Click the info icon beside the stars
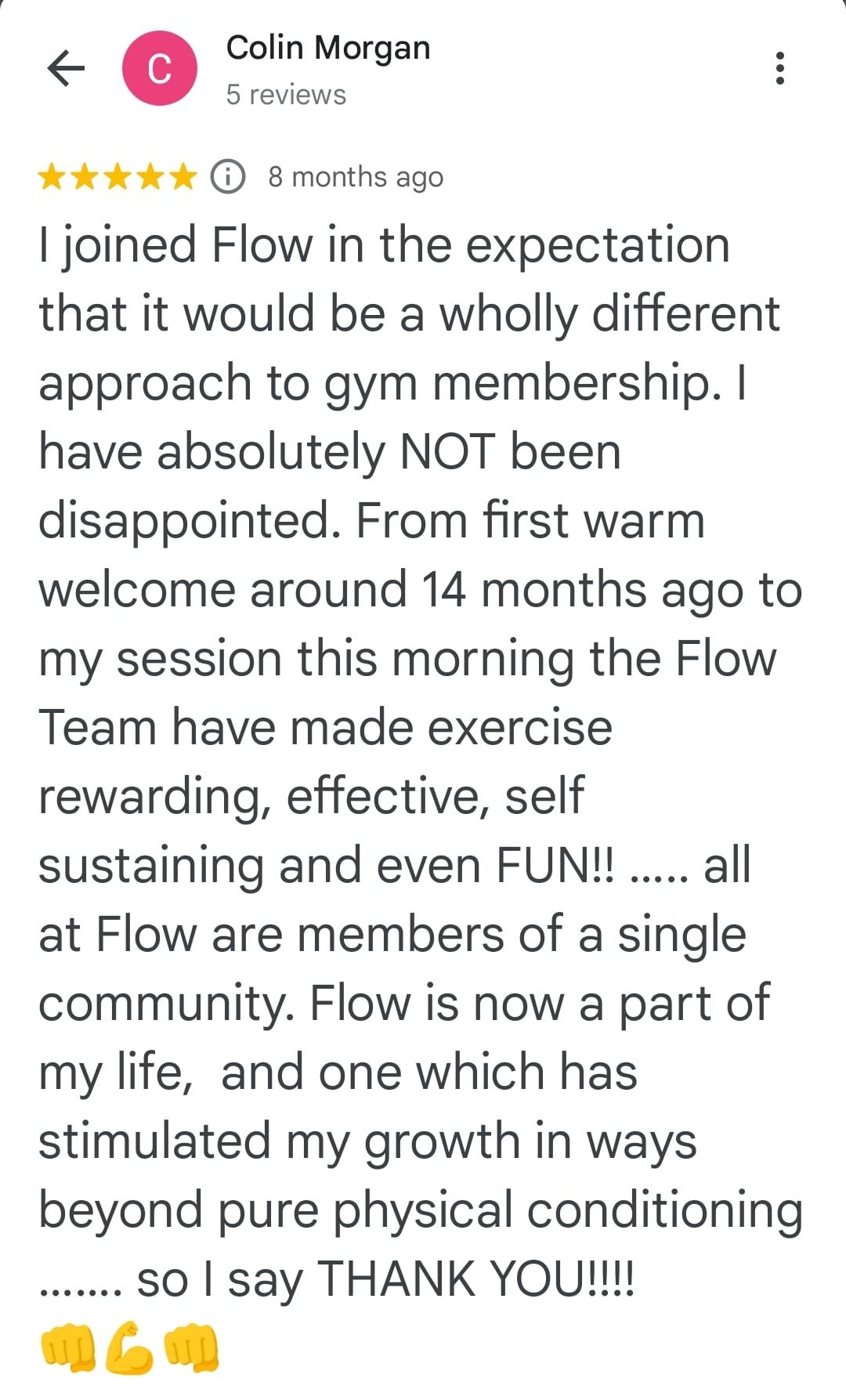The image size is (846, 1400). pyautogui.click(x=228, y=177)
